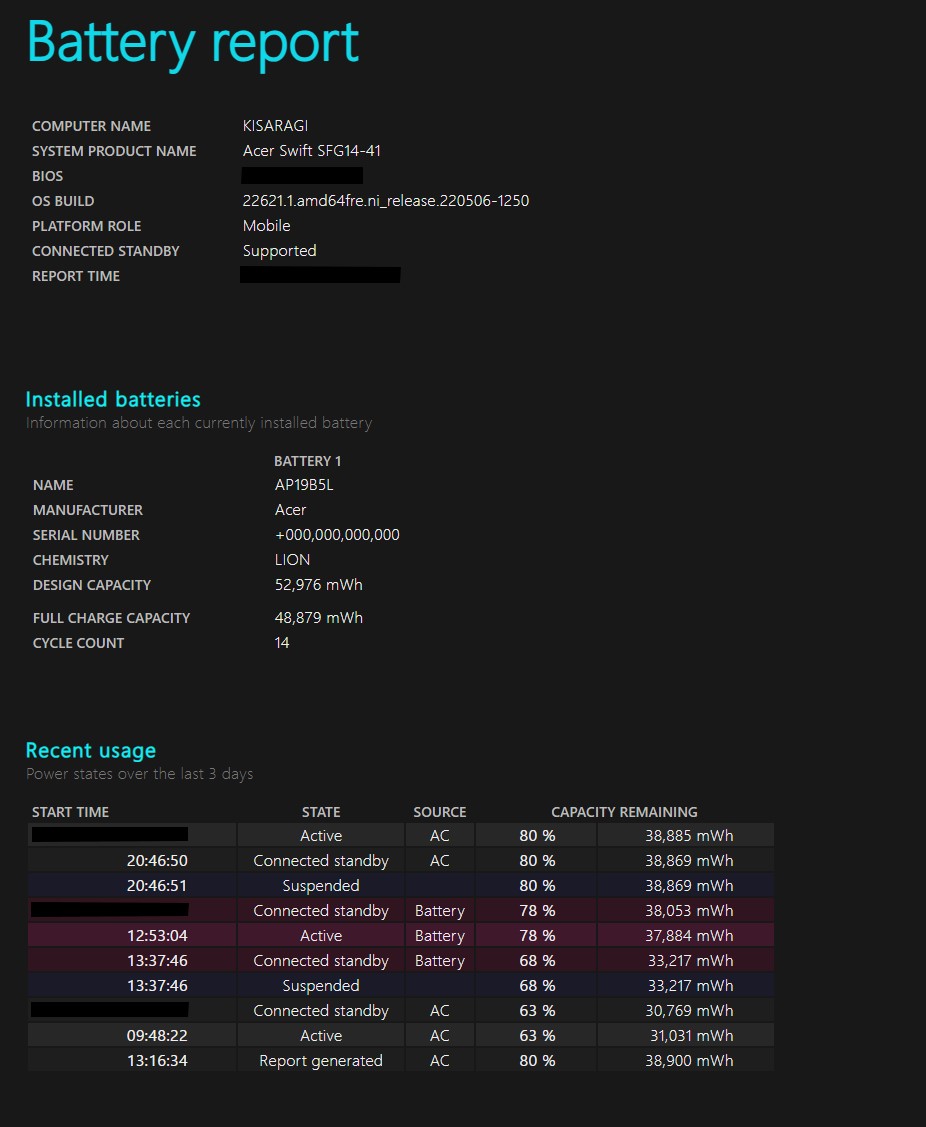Image resolution: width=926 pixels, height=1127 pixels.
Task: Click the 12:53:04 Active battery row
Action: point(401,936)
